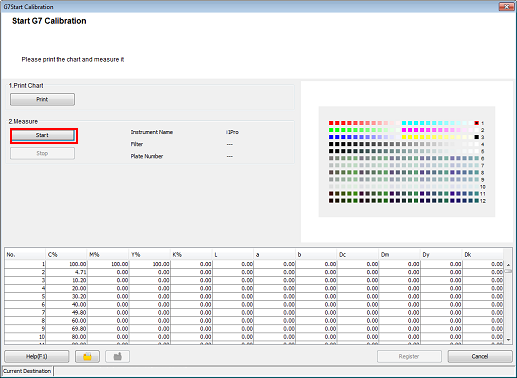Click the disabled Stop button

(x=42, y=153)
